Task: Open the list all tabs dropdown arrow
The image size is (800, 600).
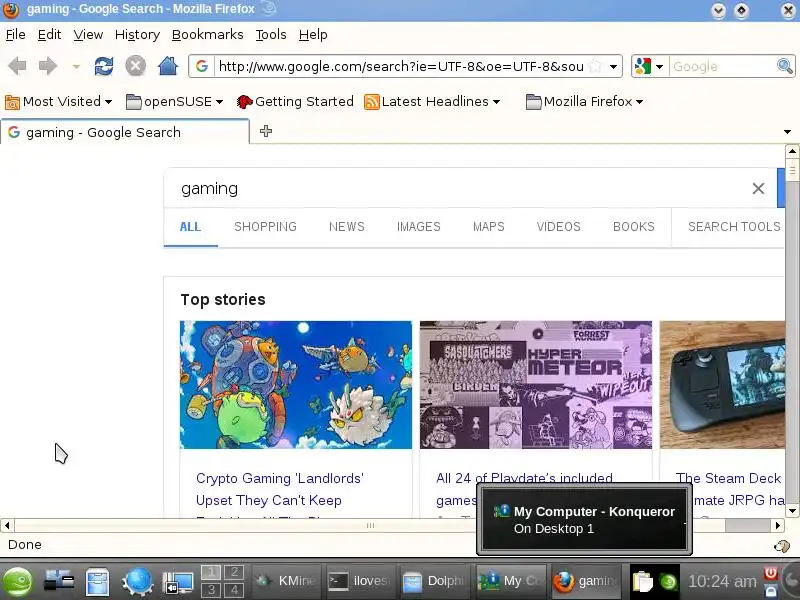Action: [x=787, y=132]
